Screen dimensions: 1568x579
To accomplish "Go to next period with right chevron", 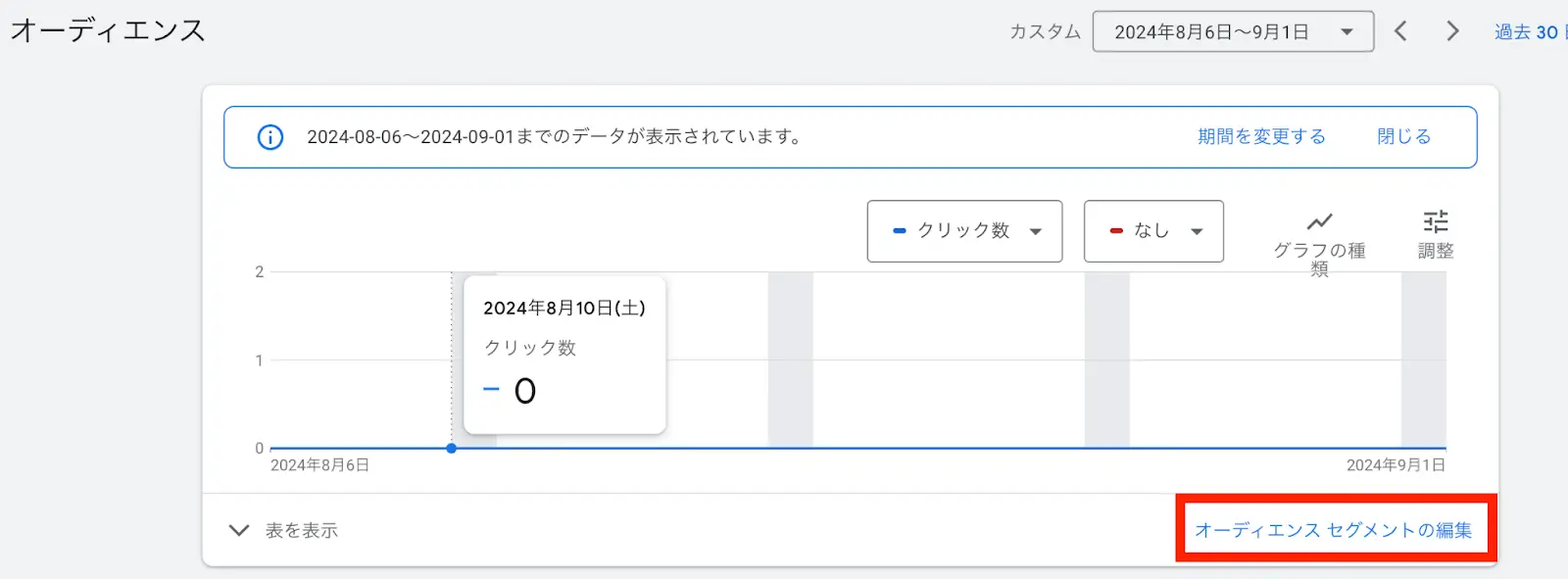I will [1452, 30].
